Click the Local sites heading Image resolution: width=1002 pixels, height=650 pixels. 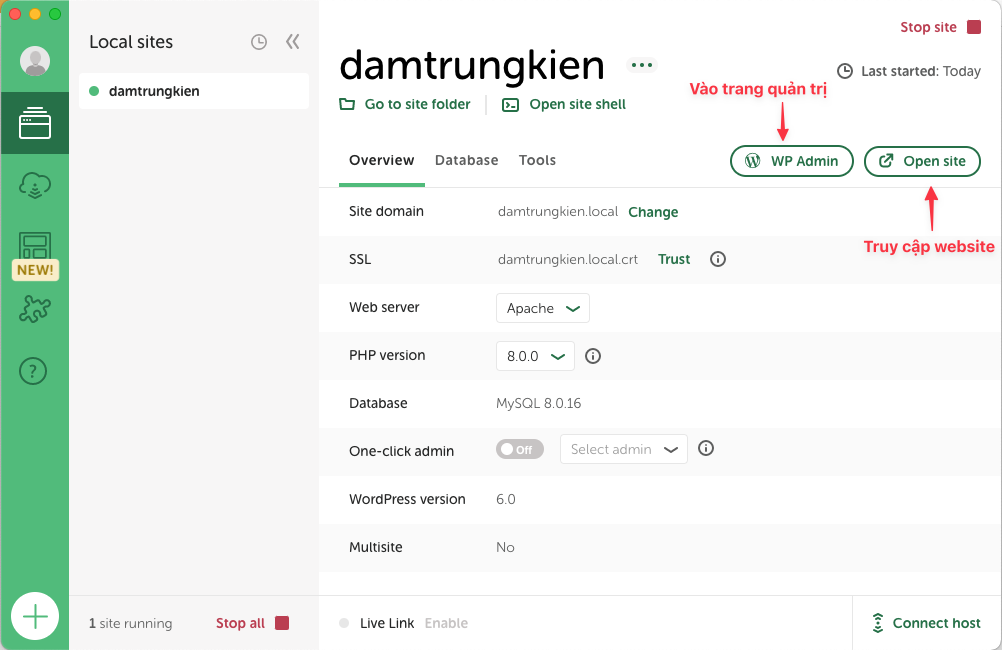click(131, 42)
